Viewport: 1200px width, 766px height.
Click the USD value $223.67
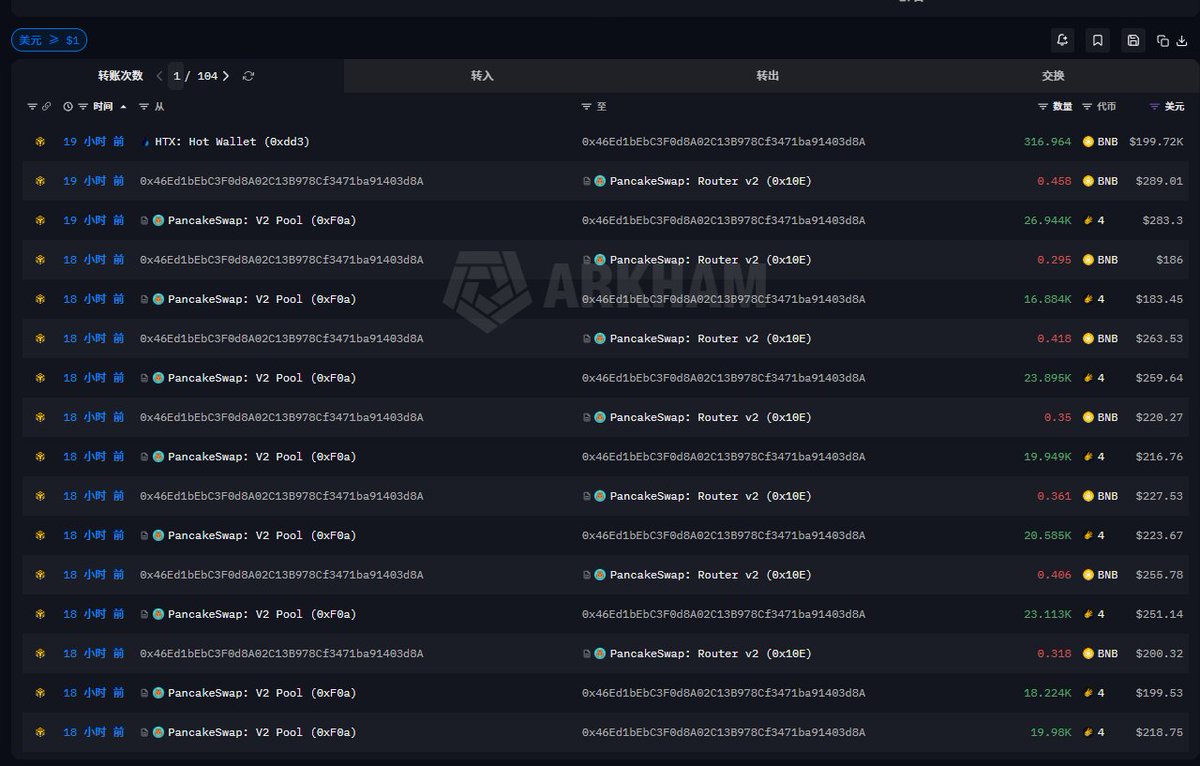click(1159, 536)
